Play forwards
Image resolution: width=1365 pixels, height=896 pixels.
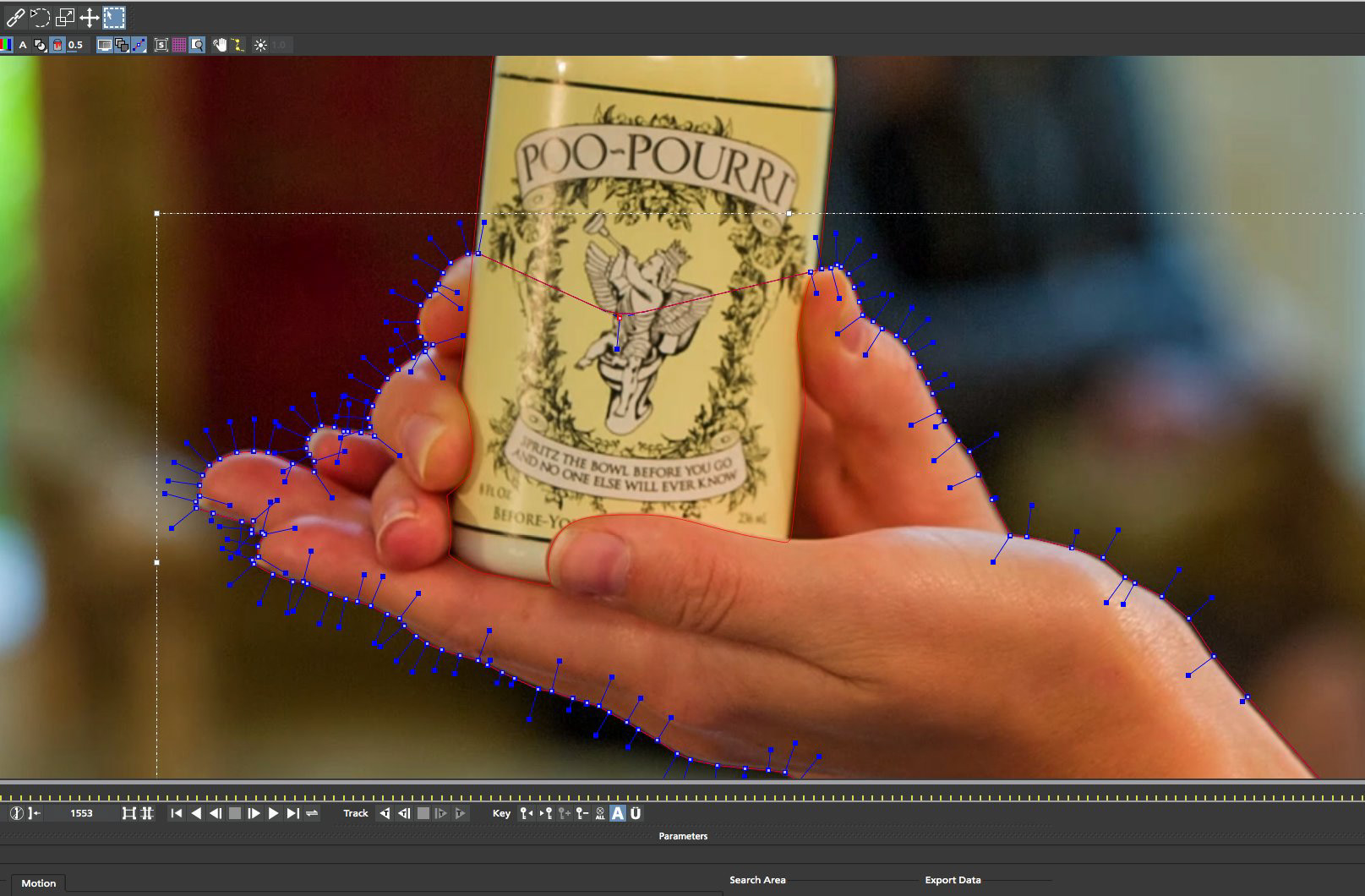[x=273, y=813]
